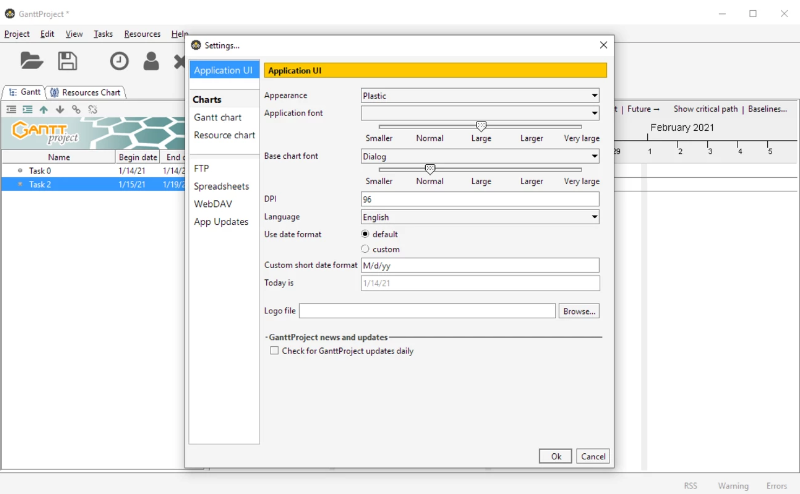Click the Browse button for logo file

coord(579,311)
